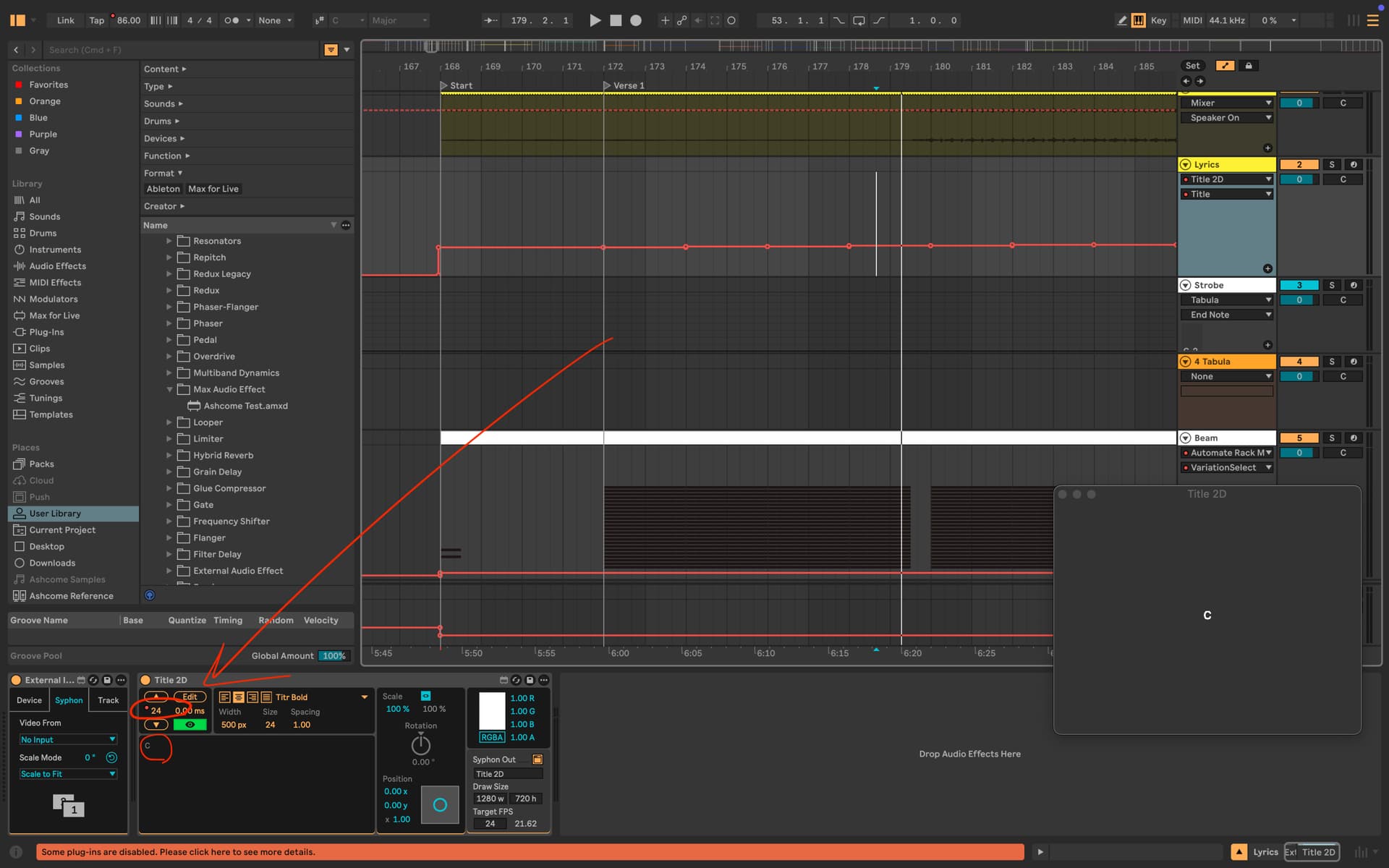Click the plug-ins disabled warning message
Viewport: 1389px width, 868px height.
coord(178,851)
